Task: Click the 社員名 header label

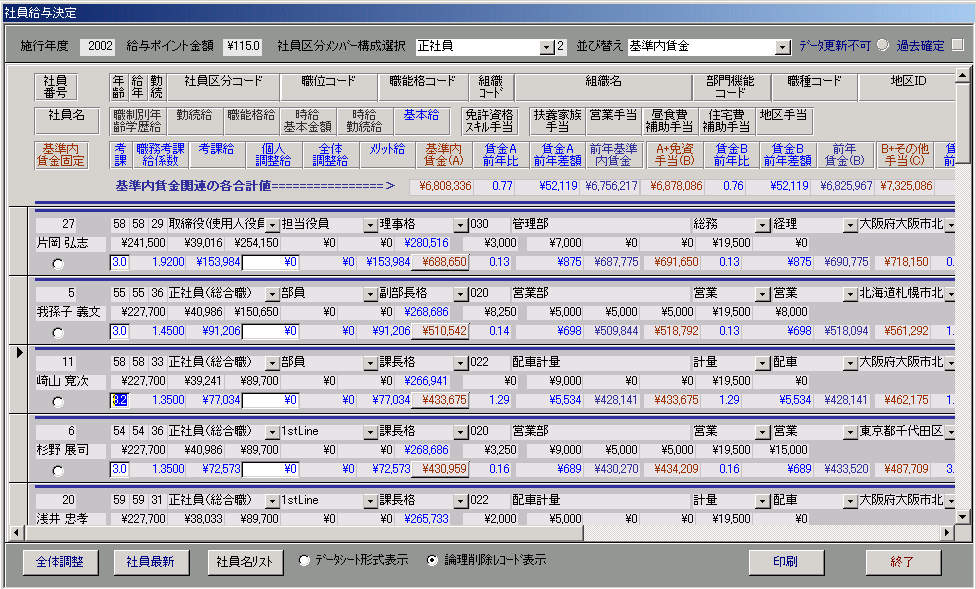Action: coord(67,121)
